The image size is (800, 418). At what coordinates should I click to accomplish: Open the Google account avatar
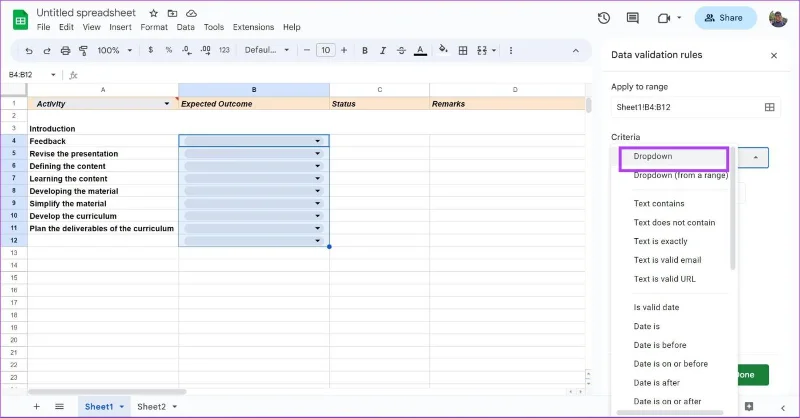(779, 18)
